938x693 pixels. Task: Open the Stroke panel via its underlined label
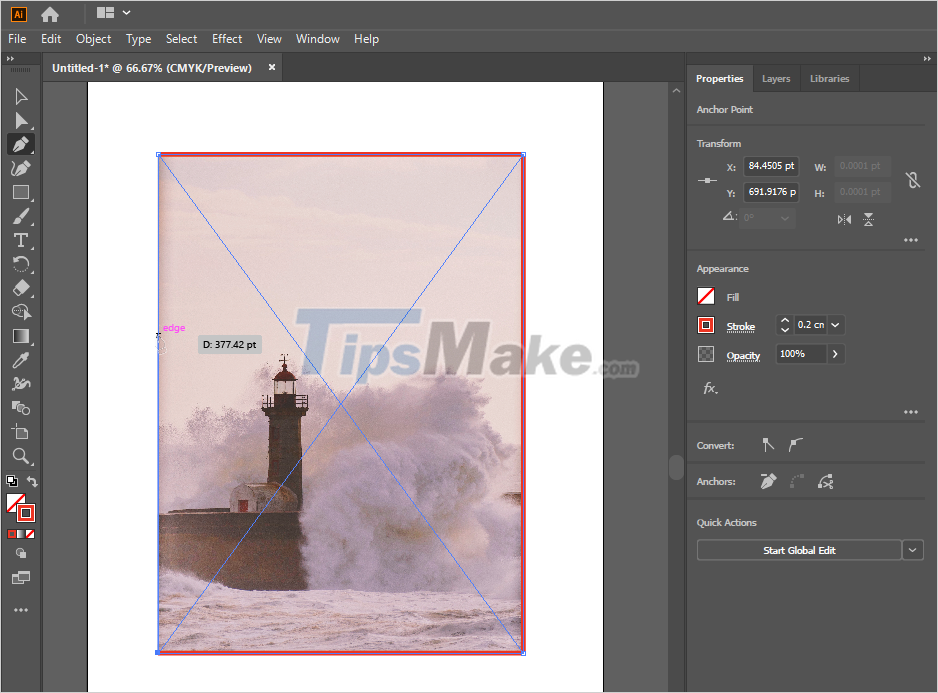point(741,325)
